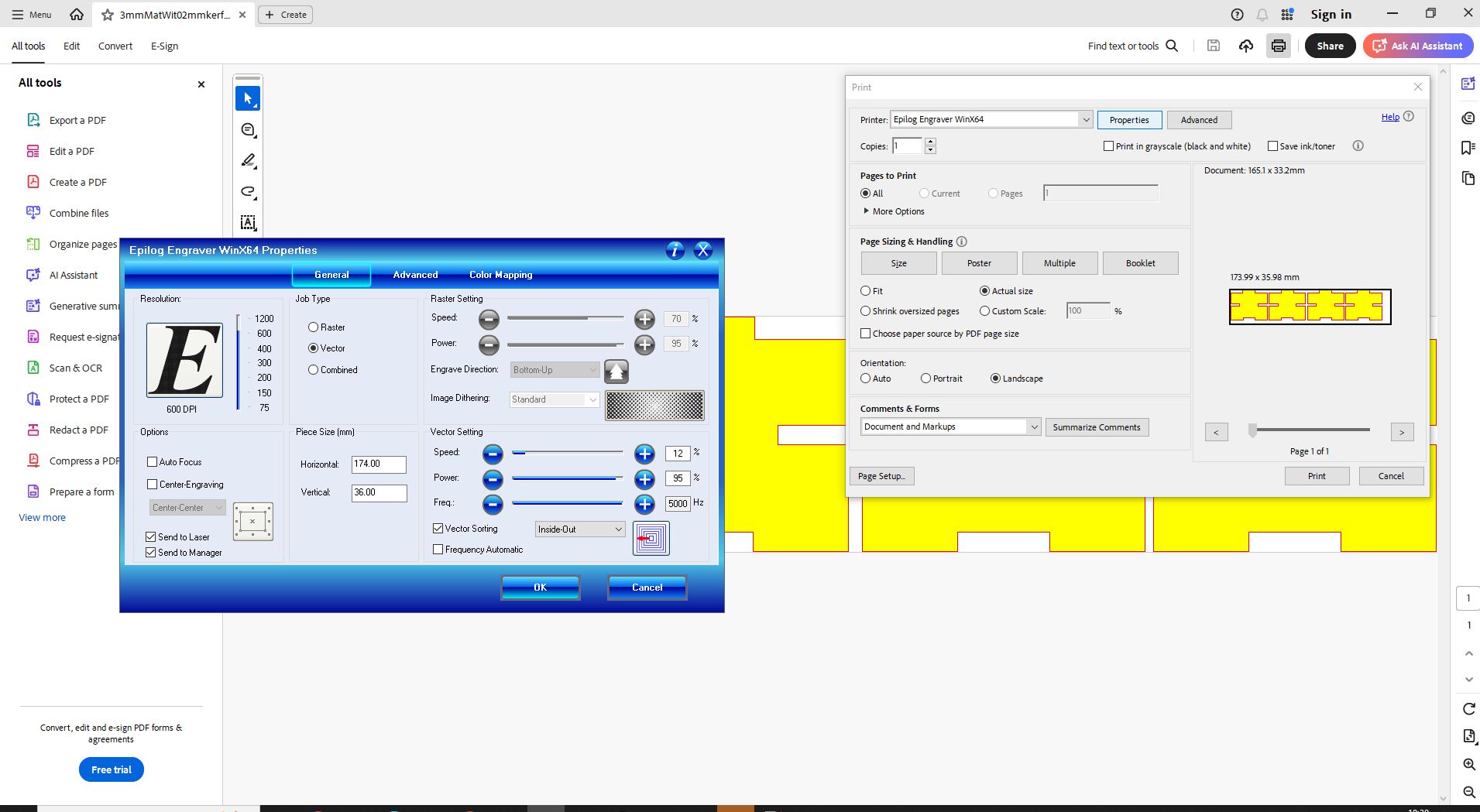The height and width of the screenshot is (812, 1480).
Task: Increment the Copies stepper up arrow
Action: tap(930, 142)
